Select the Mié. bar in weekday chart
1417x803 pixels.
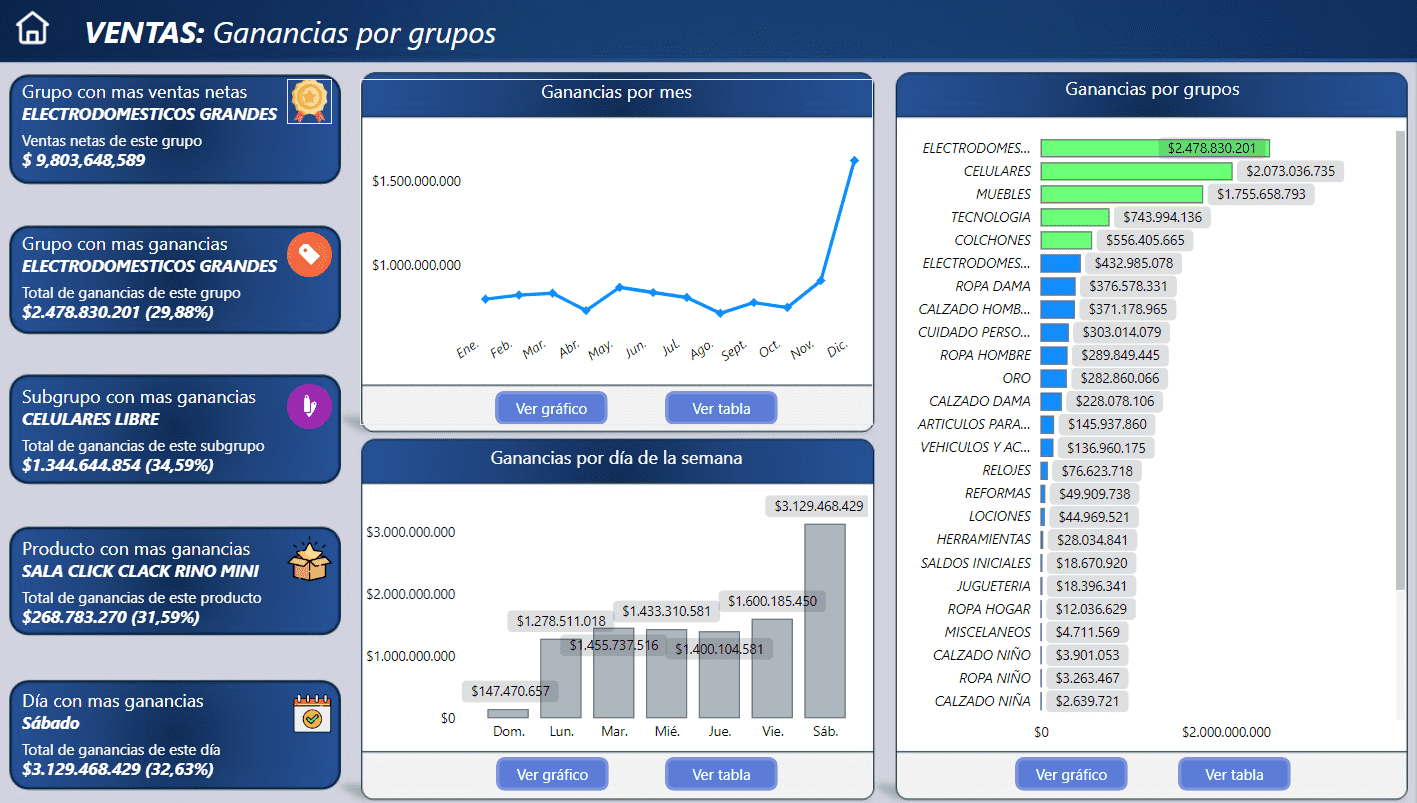tap(667, 674)
